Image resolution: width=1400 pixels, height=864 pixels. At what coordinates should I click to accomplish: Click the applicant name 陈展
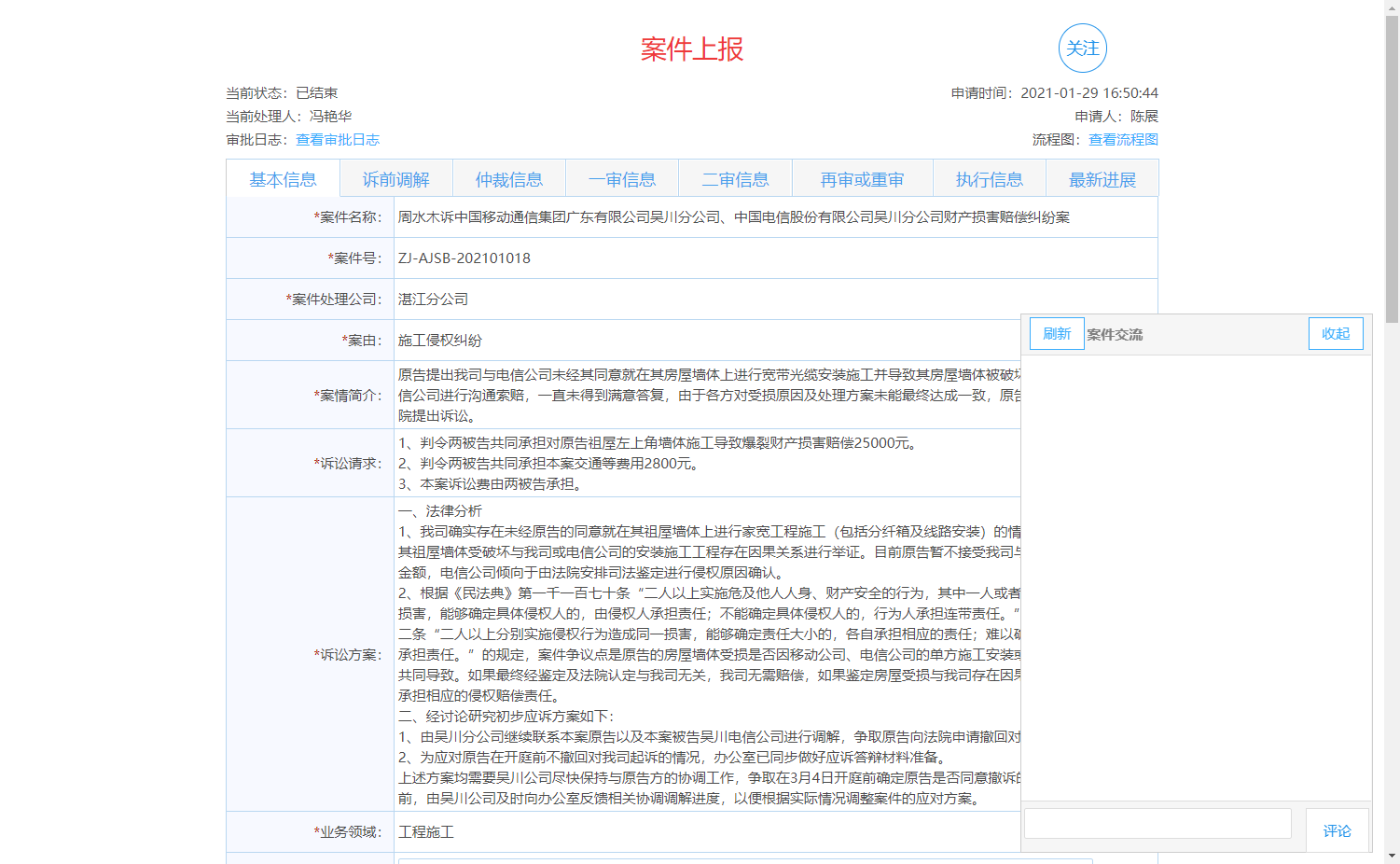[x=1144, y=117]
